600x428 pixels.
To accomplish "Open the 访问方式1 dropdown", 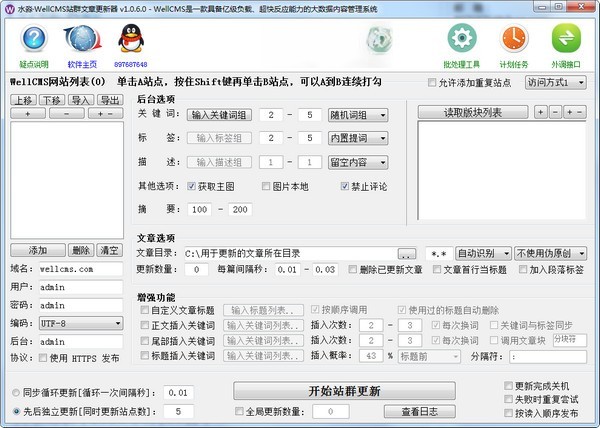I will click(x=556, y=82).
